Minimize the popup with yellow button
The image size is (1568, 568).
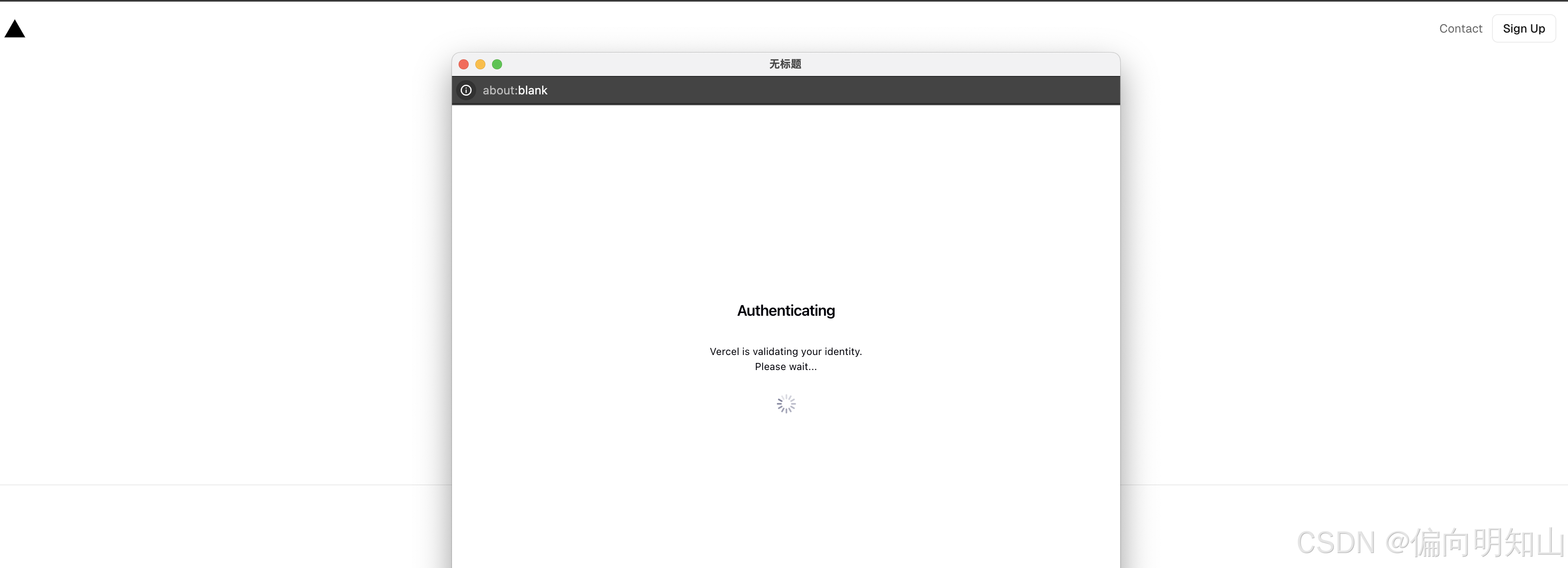click(480, 65)
